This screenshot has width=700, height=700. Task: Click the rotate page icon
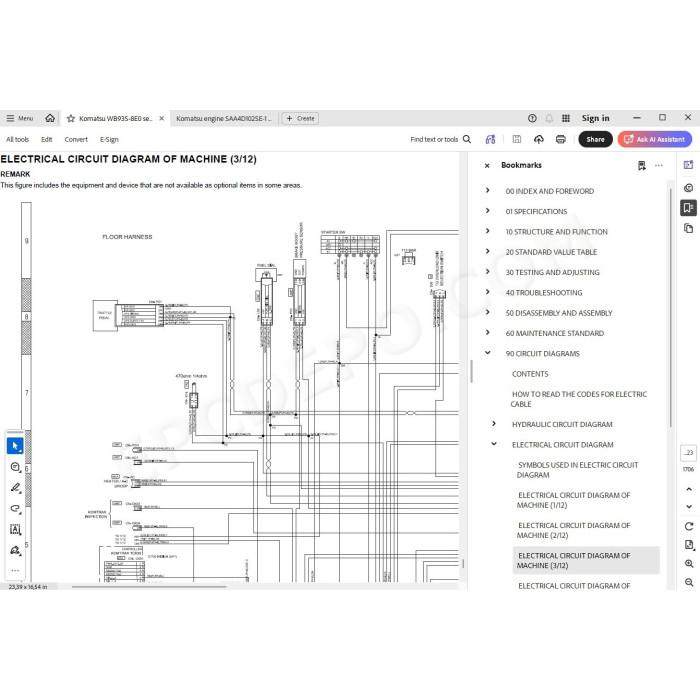(x=689, y=526)
